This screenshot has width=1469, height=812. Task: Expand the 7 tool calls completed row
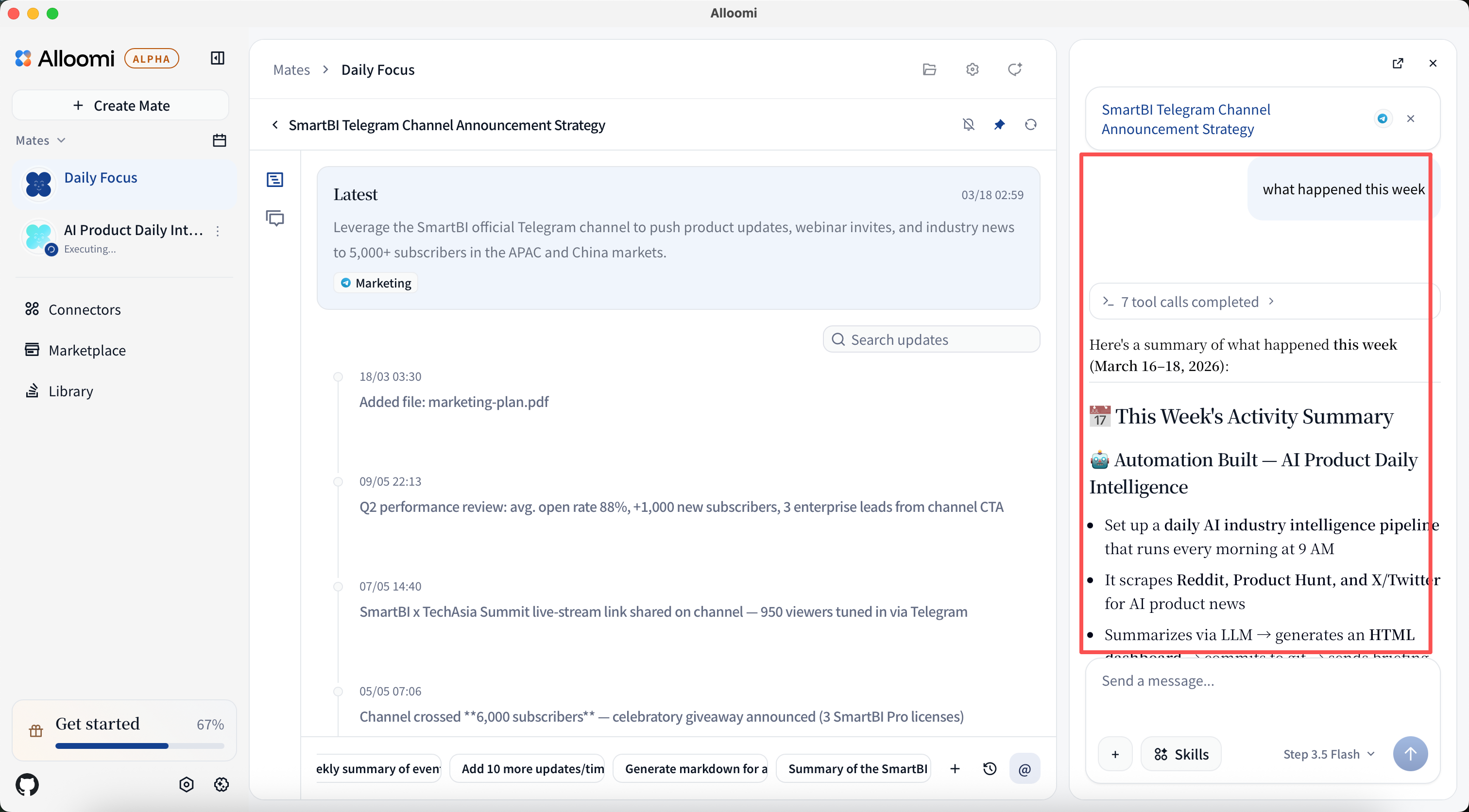[1190, 302]
